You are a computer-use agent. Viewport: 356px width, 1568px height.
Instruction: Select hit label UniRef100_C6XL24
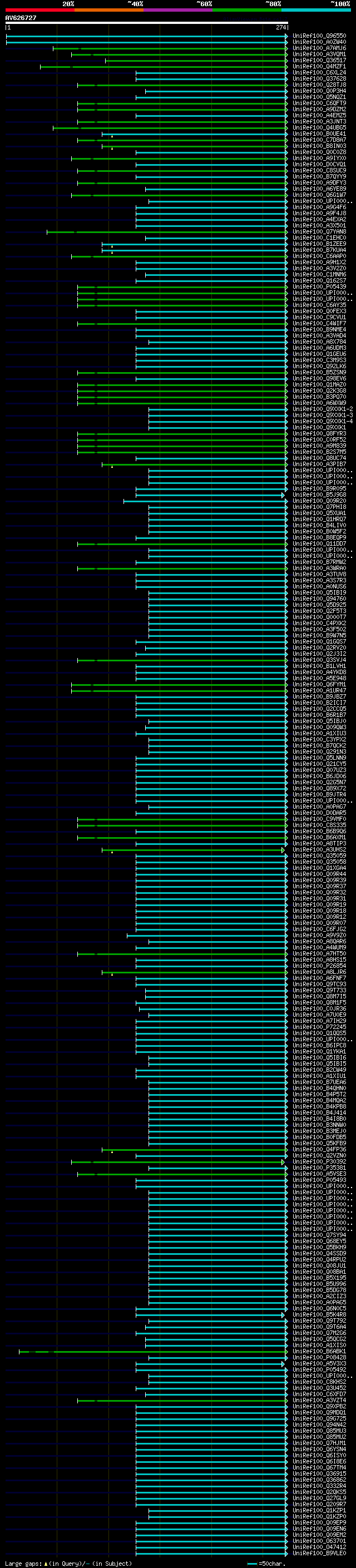(319, 72)
